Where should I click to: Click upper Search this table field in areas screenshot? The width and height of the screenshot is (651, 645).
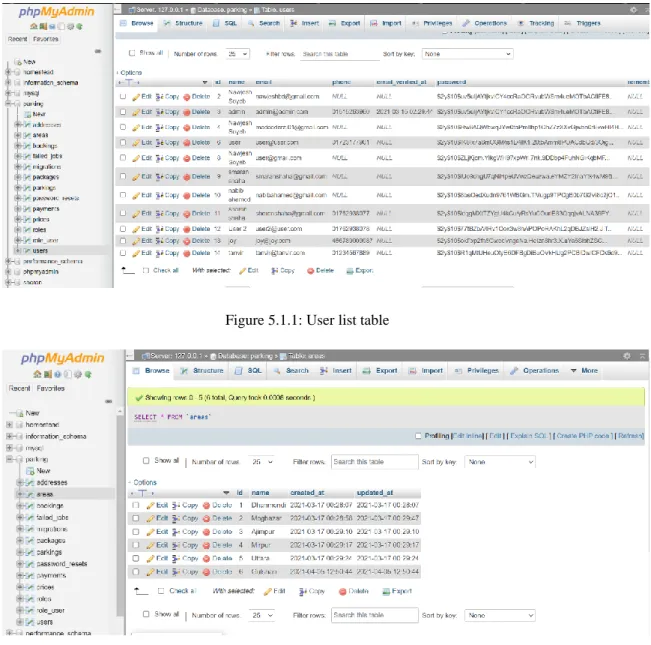coord(374,462)
